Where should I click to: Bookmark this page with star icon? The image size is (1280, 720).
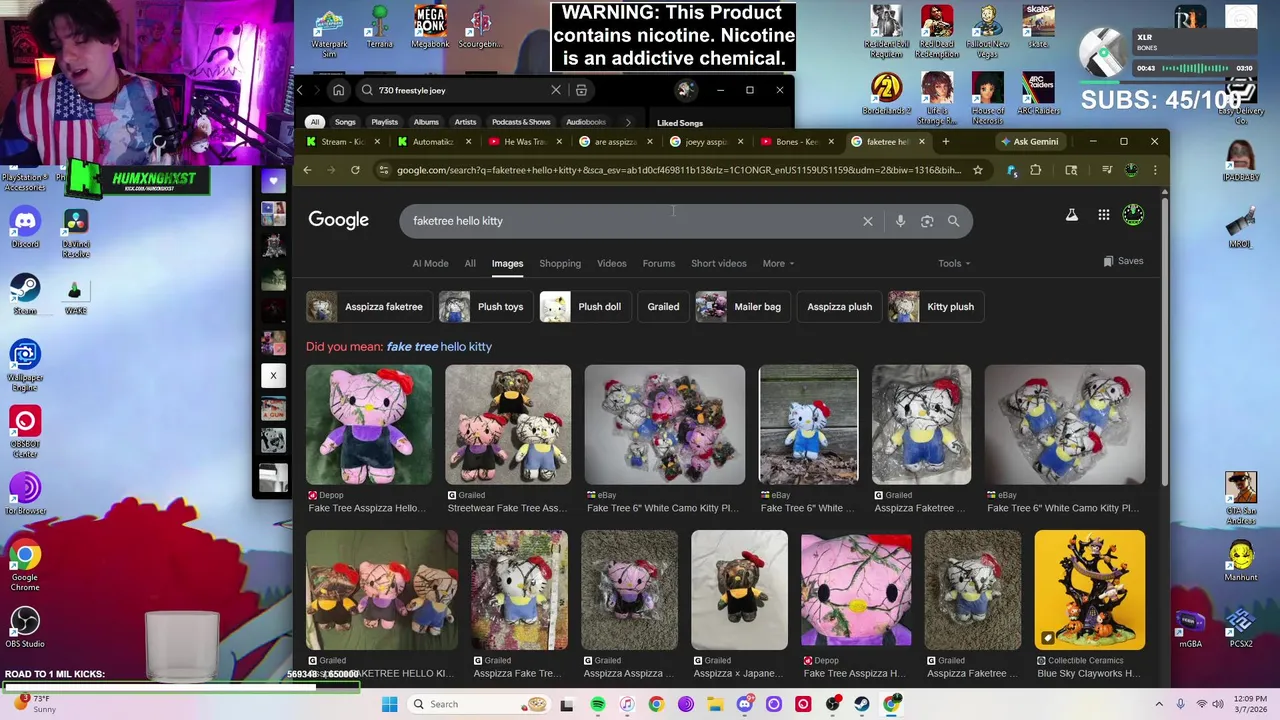977,170
